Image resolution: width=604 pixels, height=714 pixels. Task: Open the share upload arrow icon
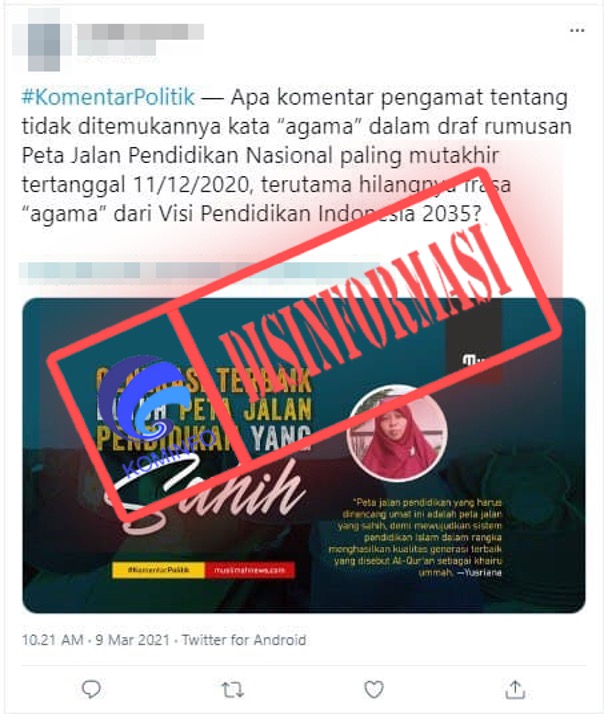click(515, 689)
